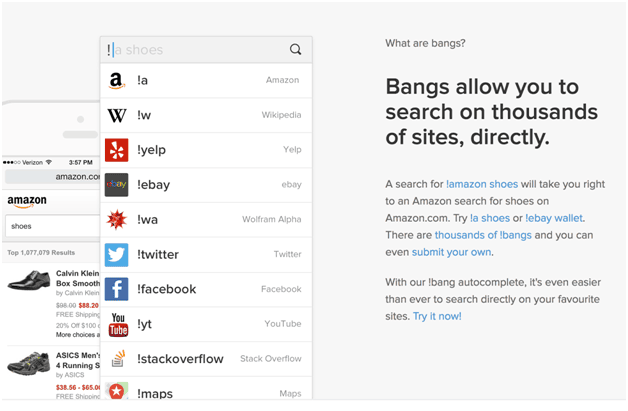Click the "!ebay wallet" link
The image size is (628, 411).
point(554,218)
